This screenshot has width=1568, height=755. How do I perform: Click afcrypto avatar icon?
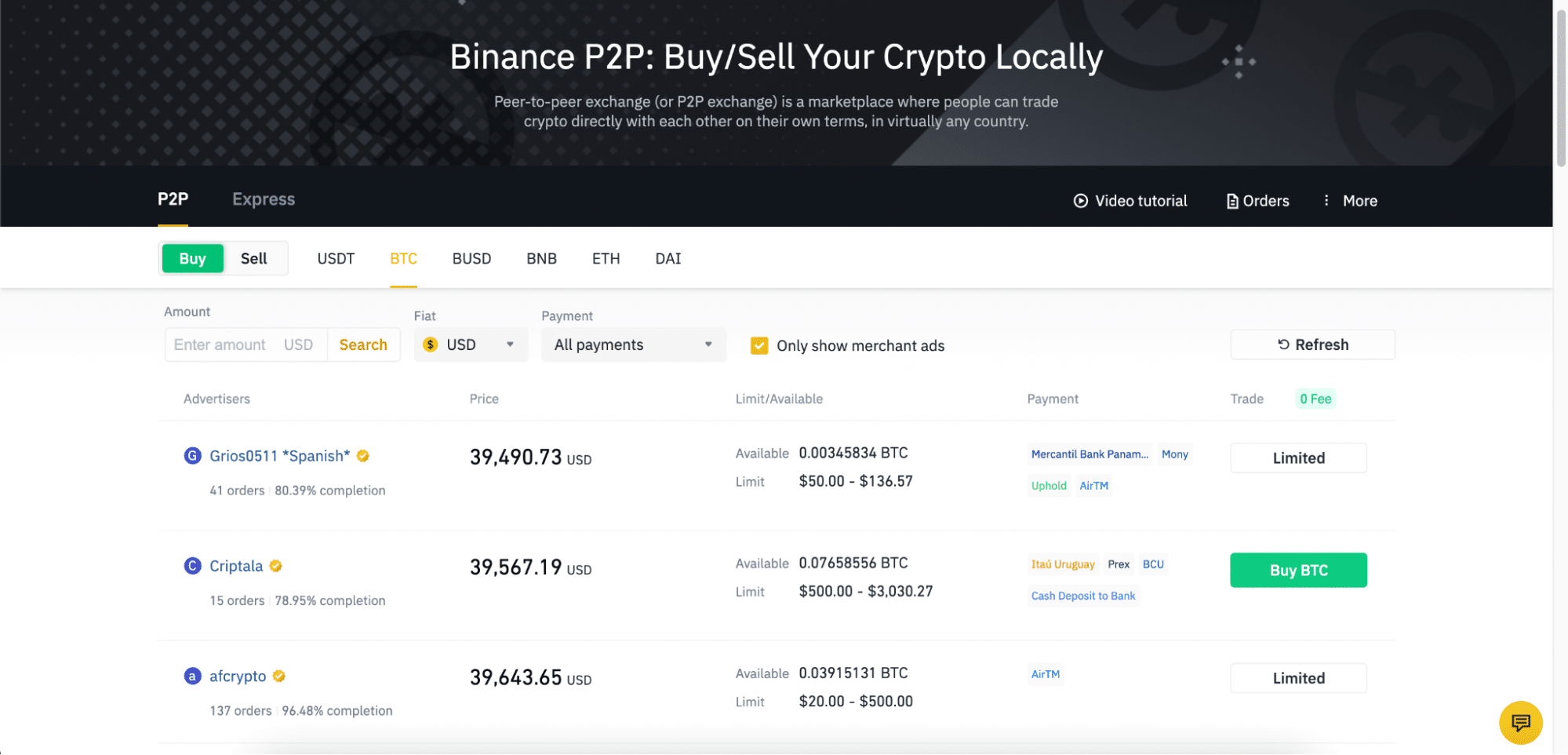point(192,676)
